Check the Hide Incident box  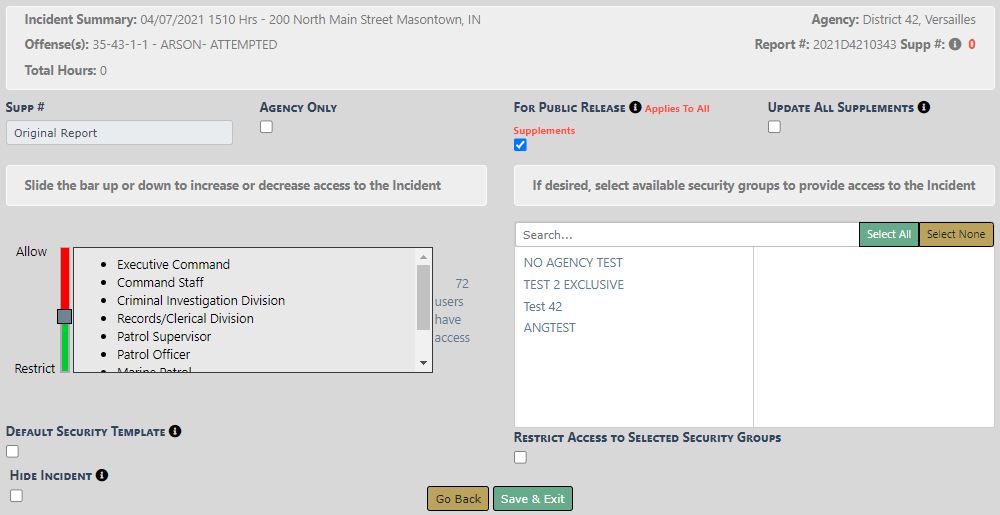(16, 495)
